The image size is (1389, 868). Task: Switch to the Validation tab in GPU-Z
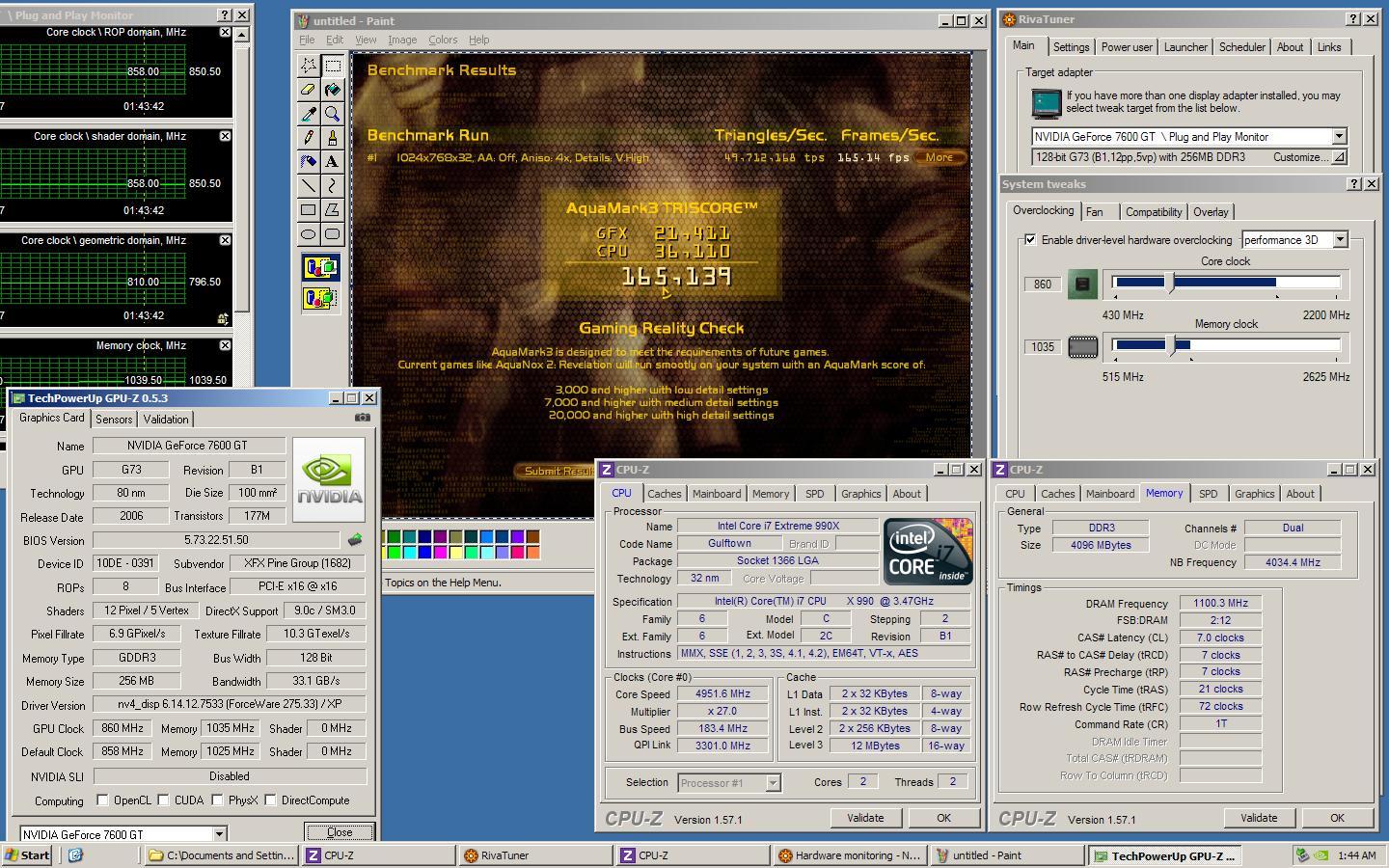(166, 419)
